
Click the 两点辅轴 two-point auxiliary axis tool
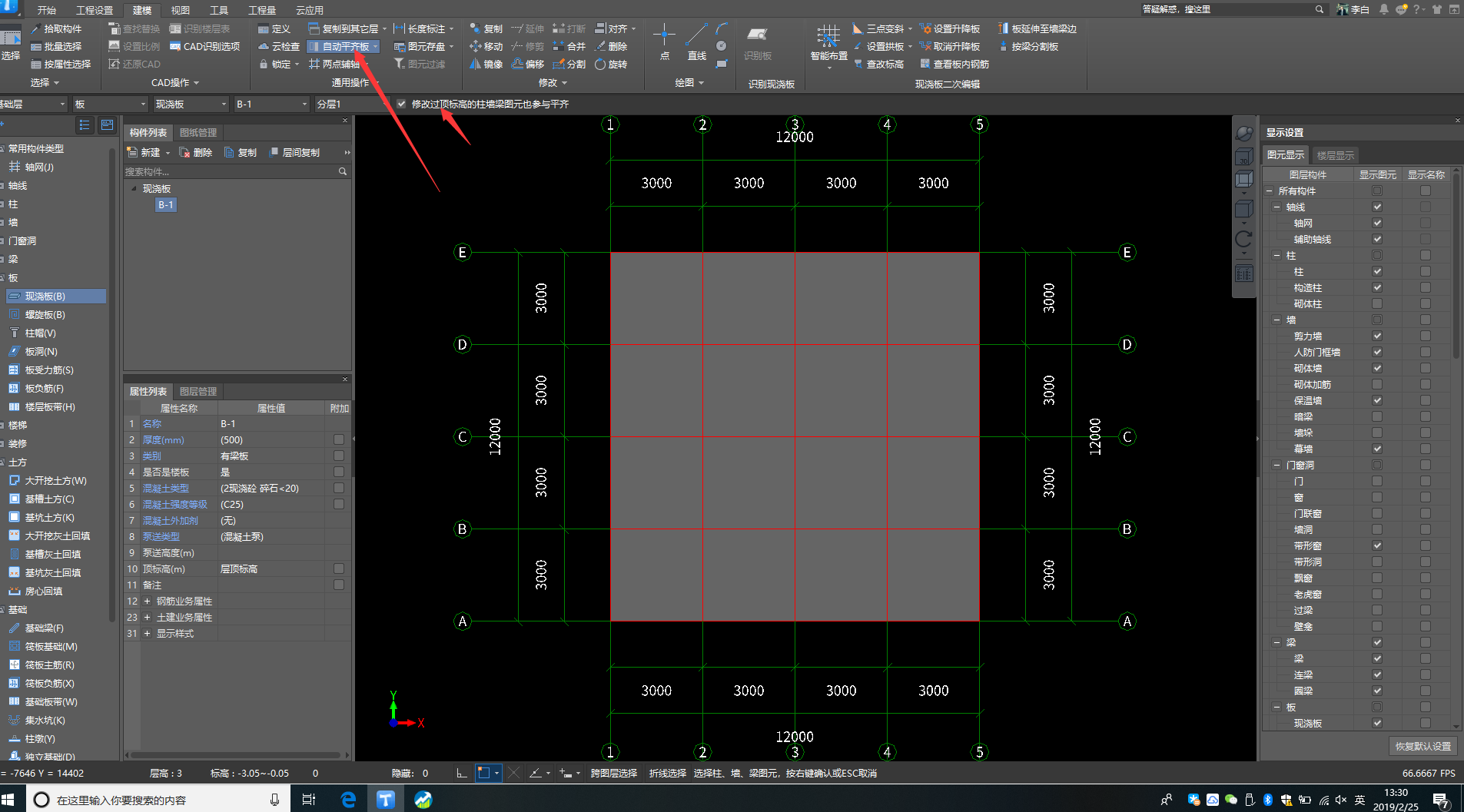pos(334,64)
